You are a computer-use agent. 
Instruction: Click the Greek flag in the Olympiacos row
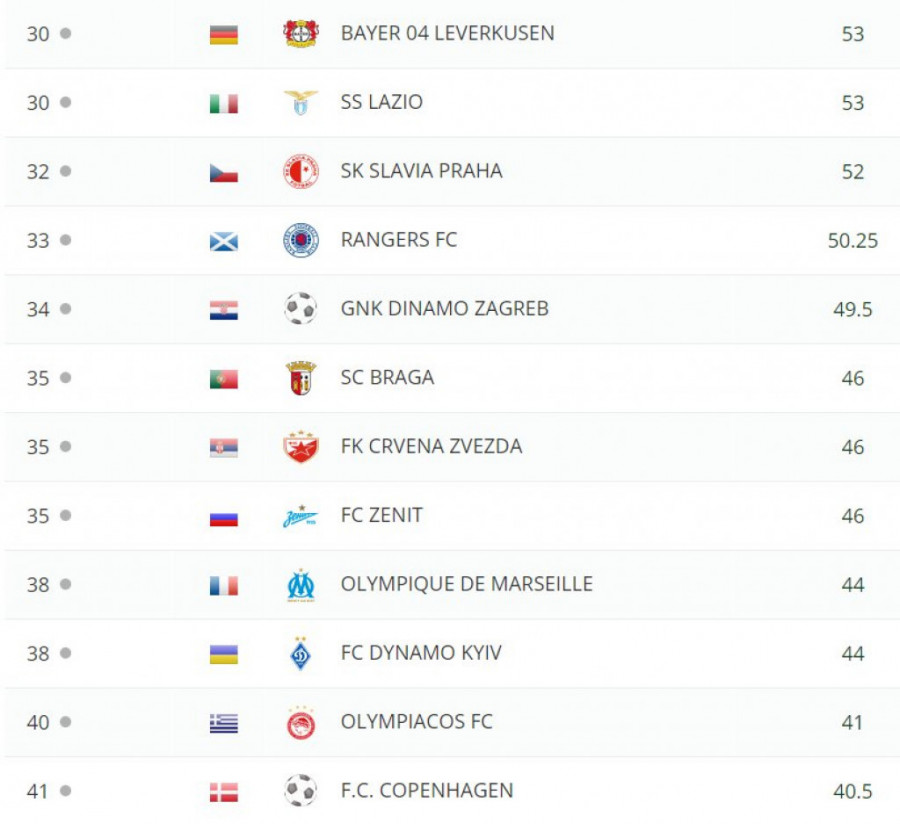[223, 723]
